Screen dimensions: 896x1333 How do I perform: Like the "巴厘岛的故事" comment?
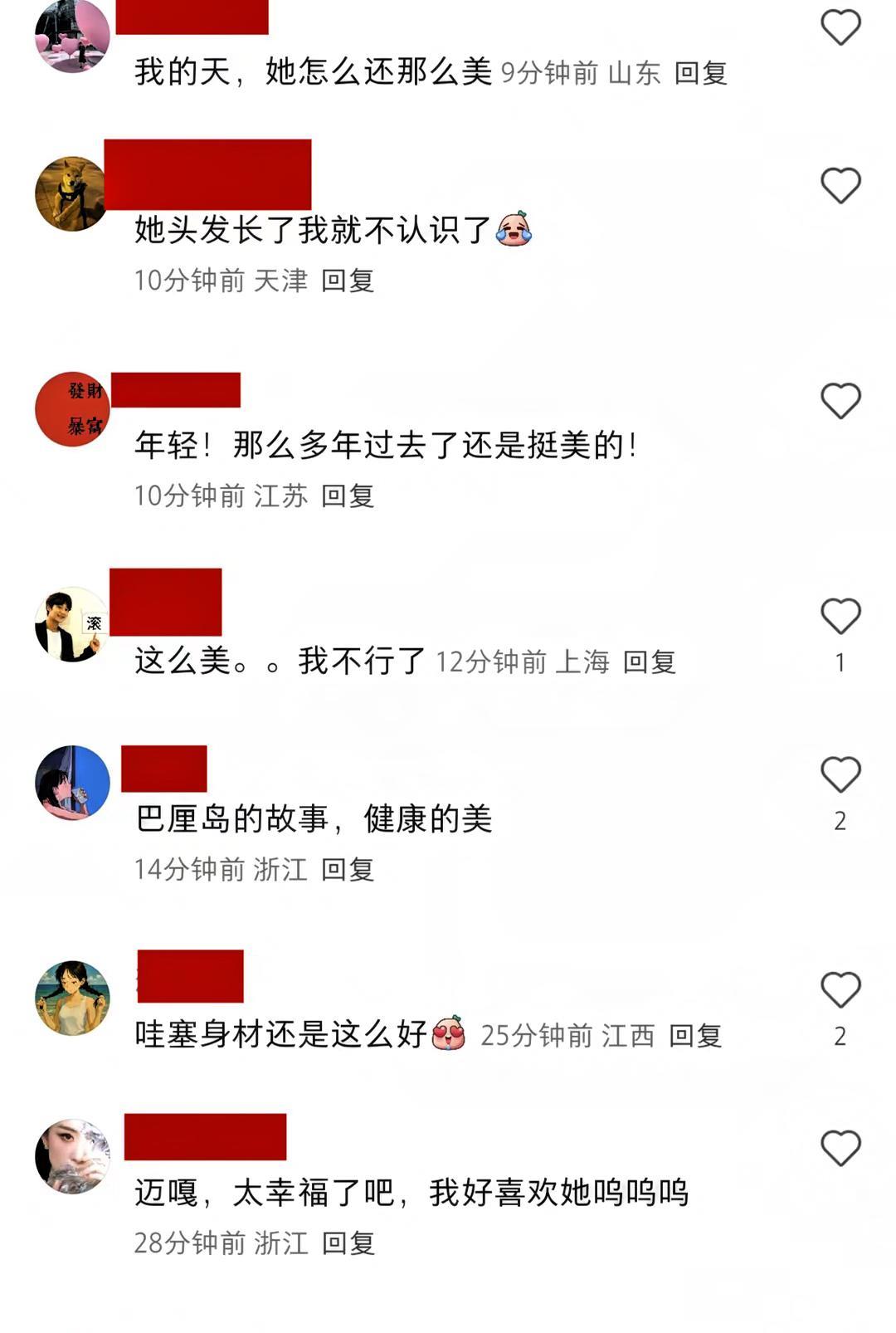coord(840,774)
